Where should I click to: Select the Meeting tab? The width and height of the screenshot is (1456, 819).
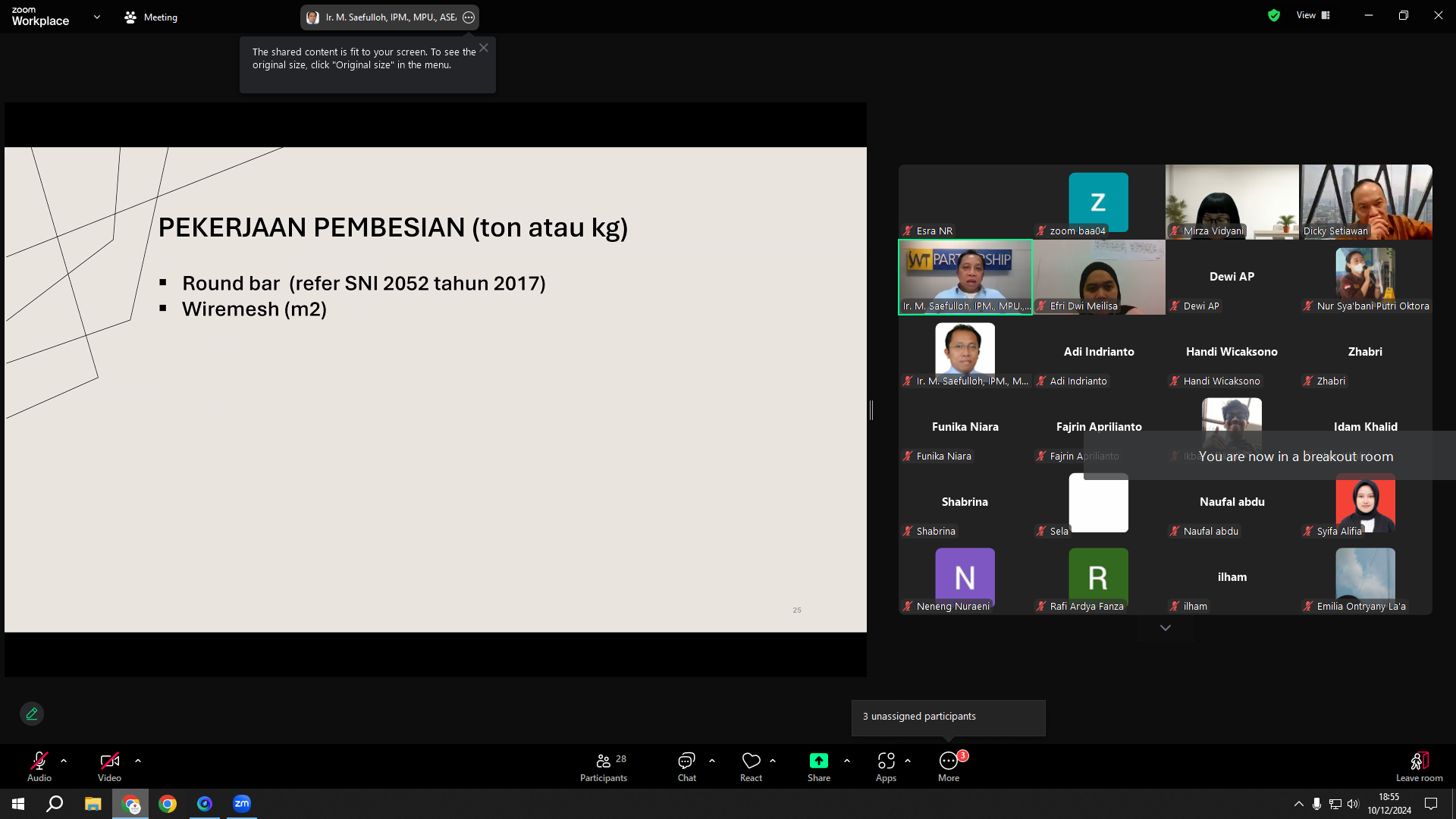[x=151, y=17]
